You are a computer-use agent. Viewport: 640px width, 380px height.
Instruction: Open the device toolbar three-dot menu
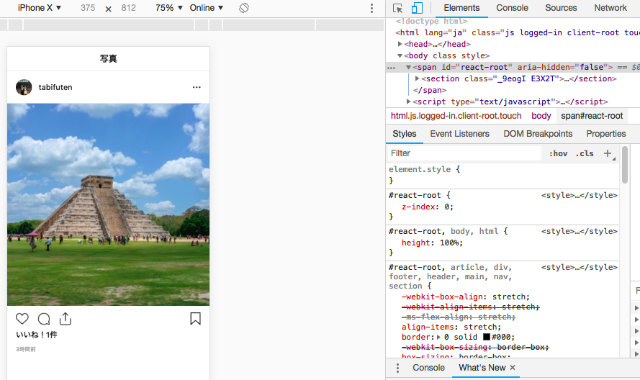[x=371, y=8]
